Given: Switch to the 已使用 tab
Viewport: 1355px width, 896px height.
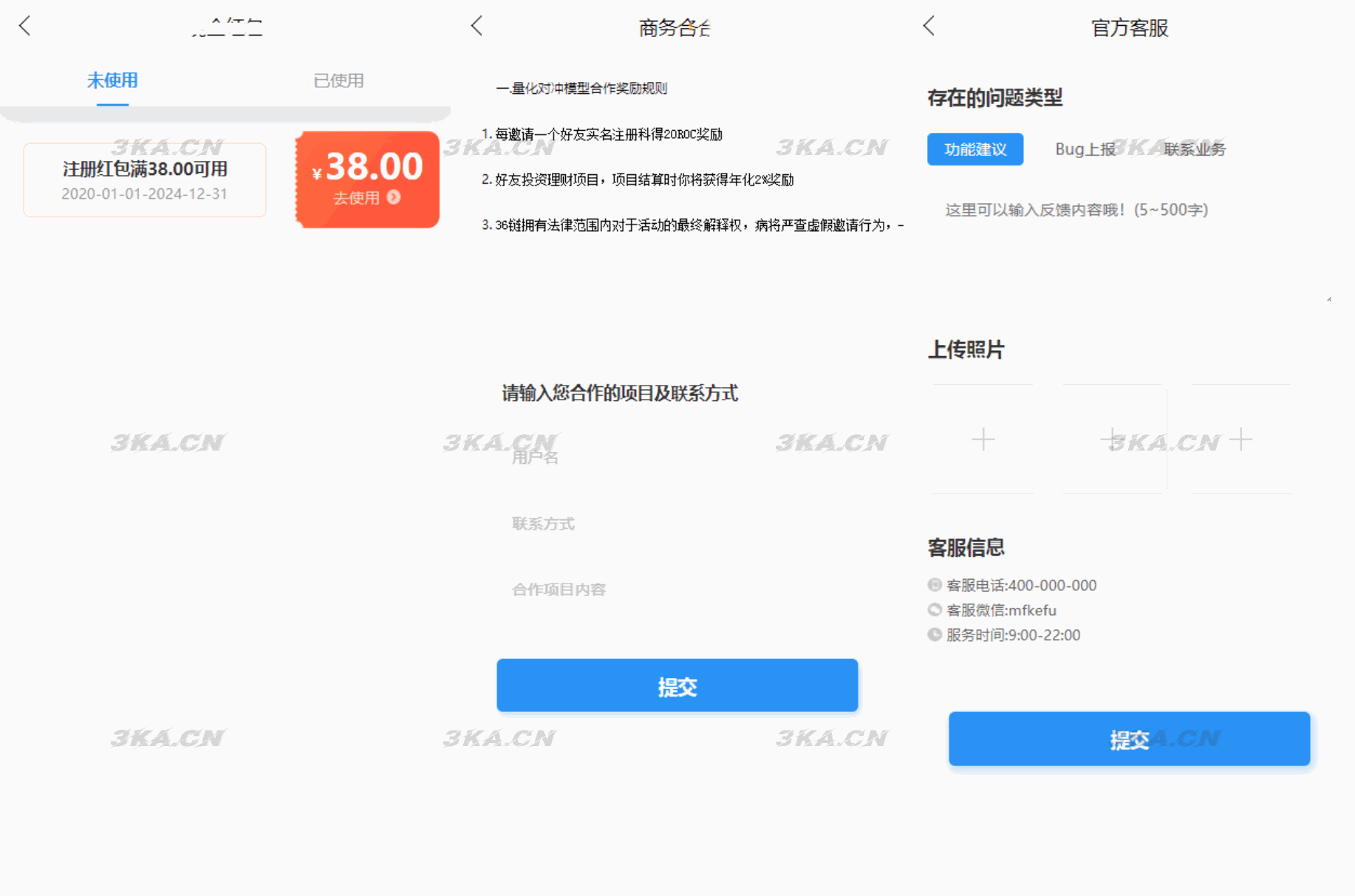Looking at the screenshot, I should click(x=338, y=81).
